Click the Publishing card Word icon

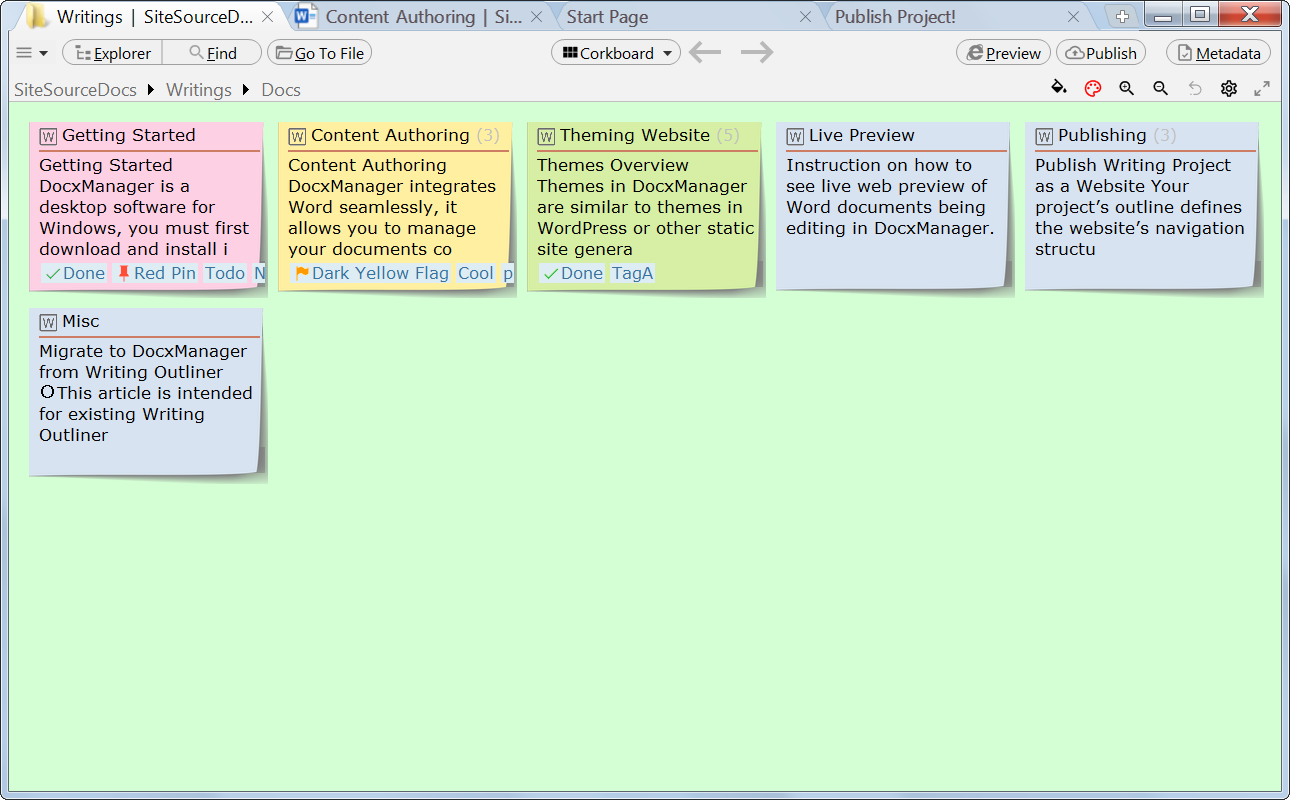(x=1044, y=136)
